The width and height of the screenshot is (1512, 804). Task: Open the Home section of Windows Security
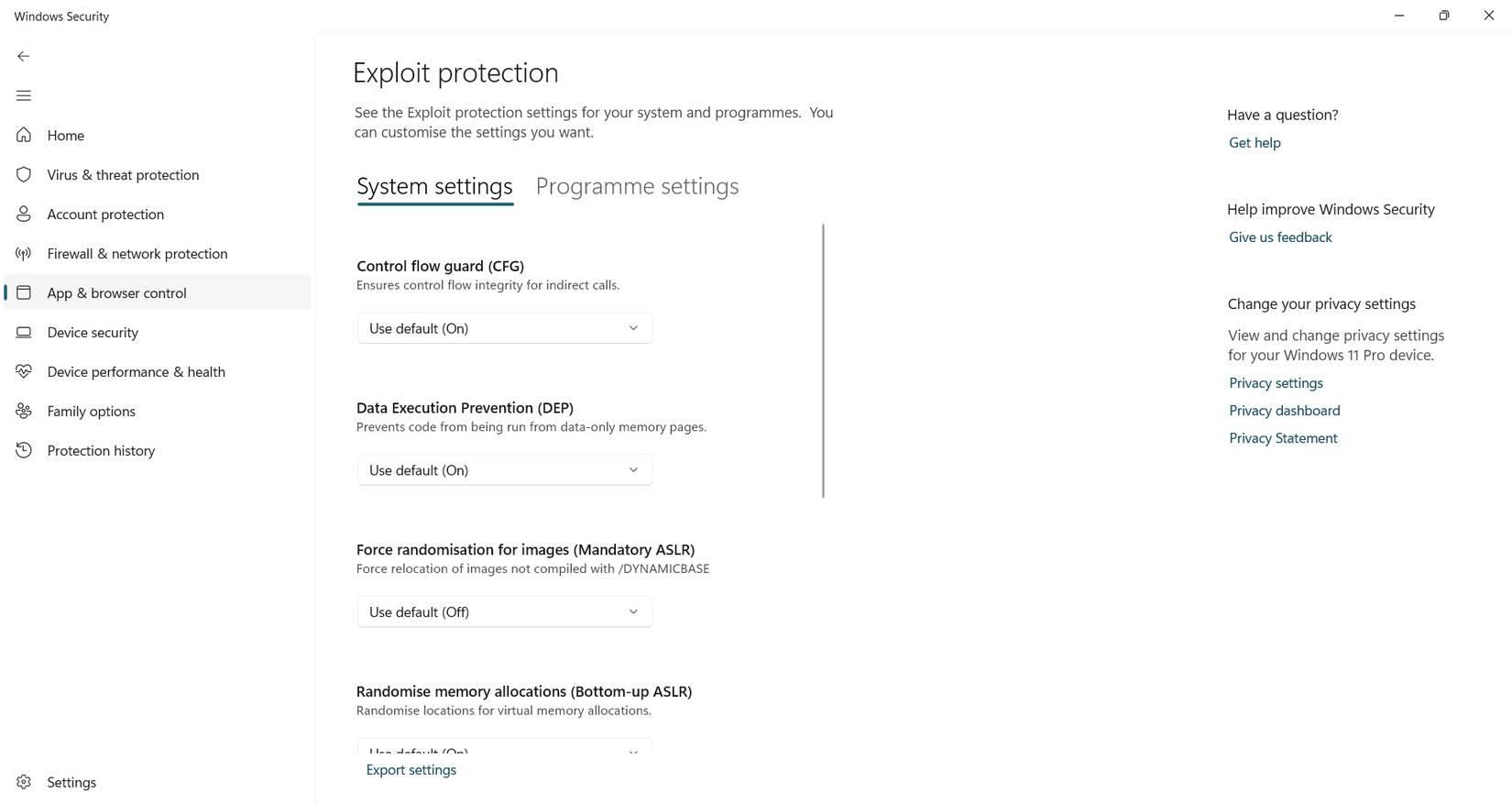coord(65,135)
